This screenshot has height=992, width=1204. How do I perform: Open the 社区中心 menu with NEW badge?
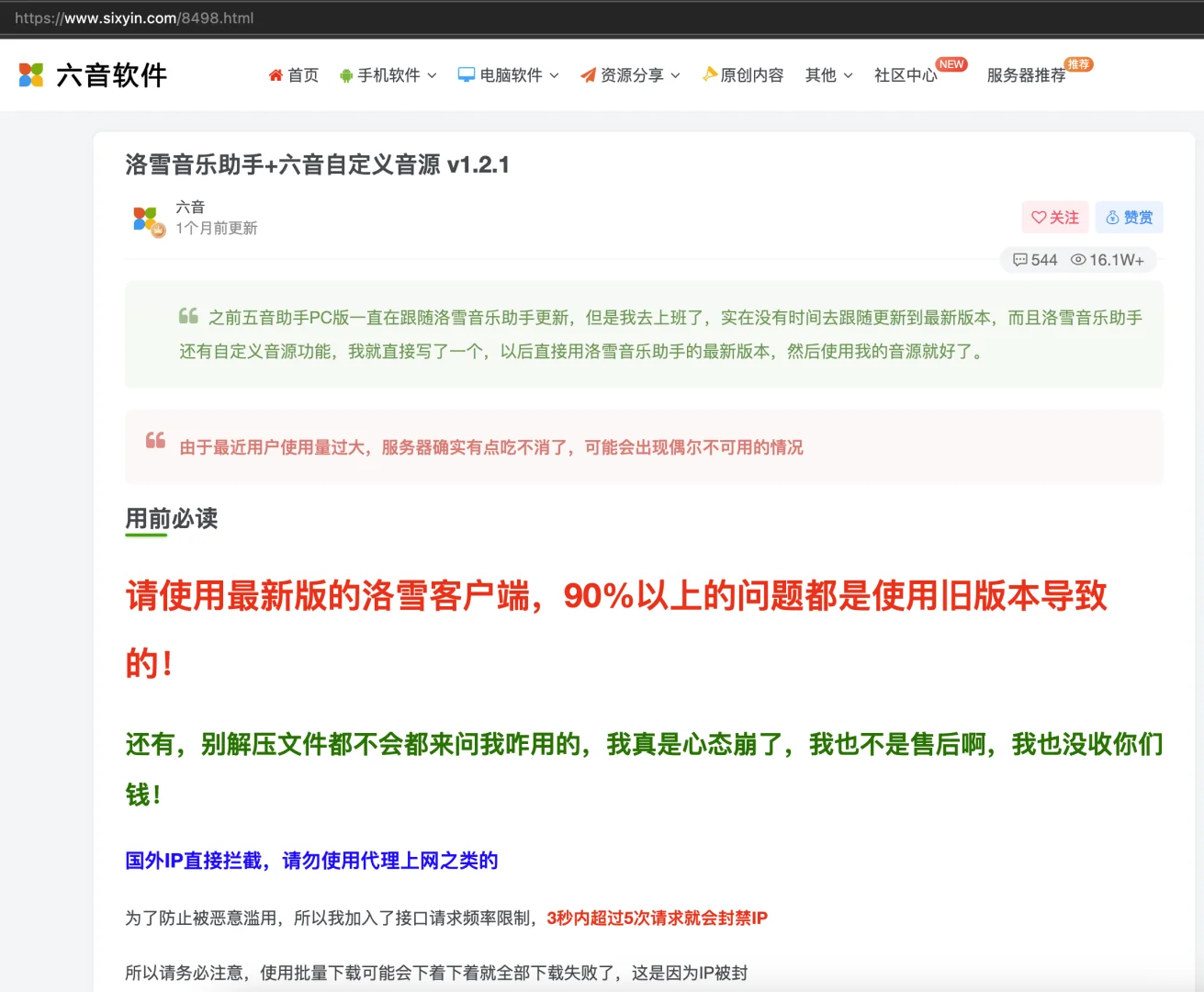(905, 76)
